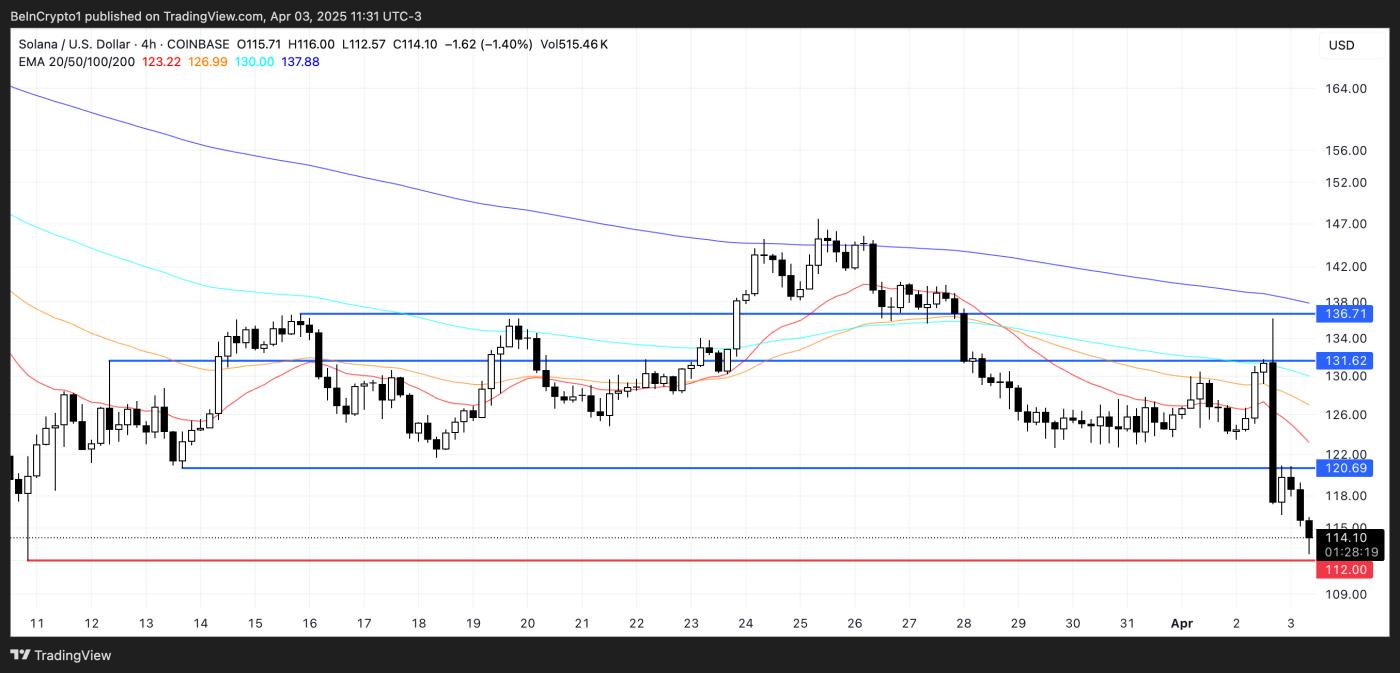Image resolution: width=1400 pixels, height=673 pixels.
Task: Click the 147.00 price axis tick
Action: 1346,224
